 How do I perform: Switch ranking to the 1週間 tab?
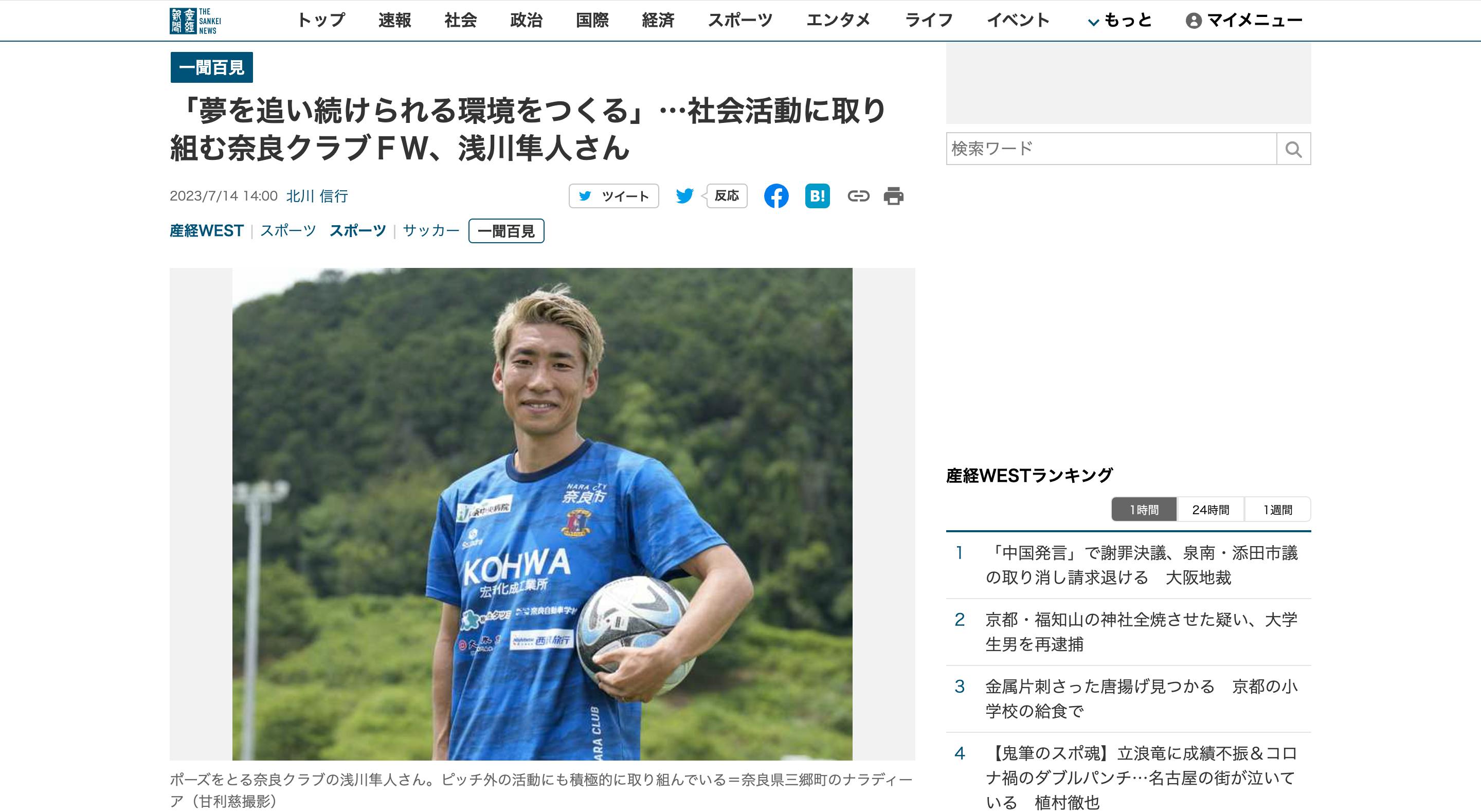click(x=1277, y=510)
